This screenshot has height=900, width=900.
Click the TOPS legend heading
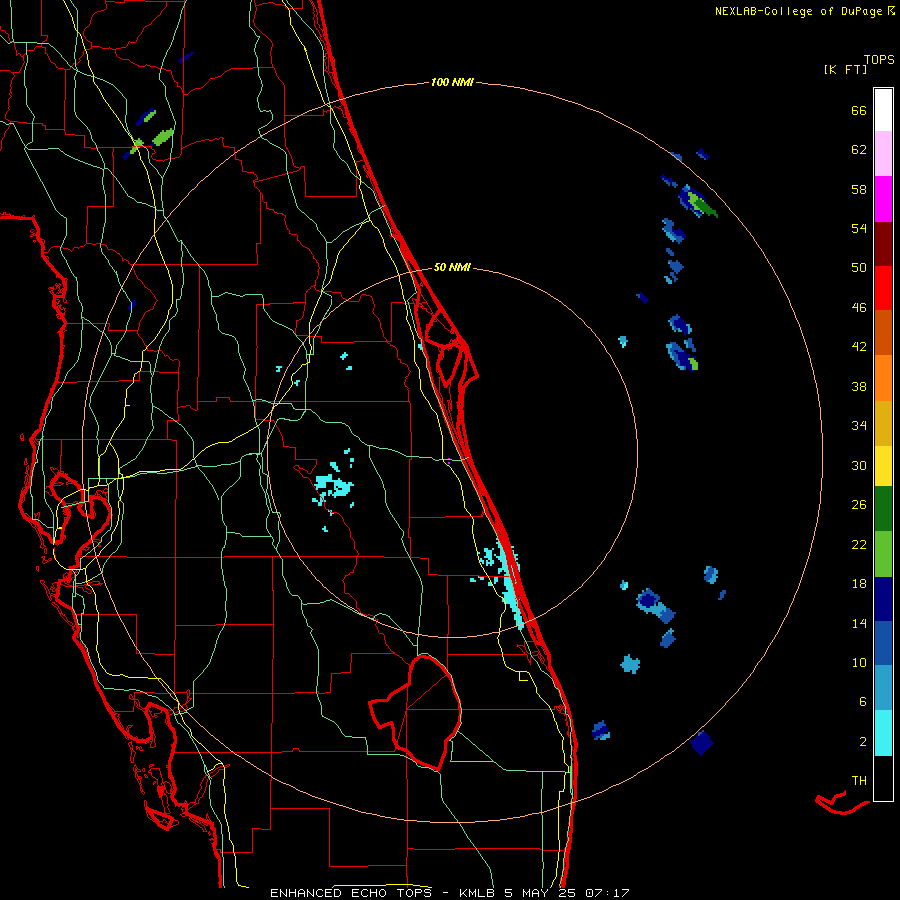click(879, 59)
